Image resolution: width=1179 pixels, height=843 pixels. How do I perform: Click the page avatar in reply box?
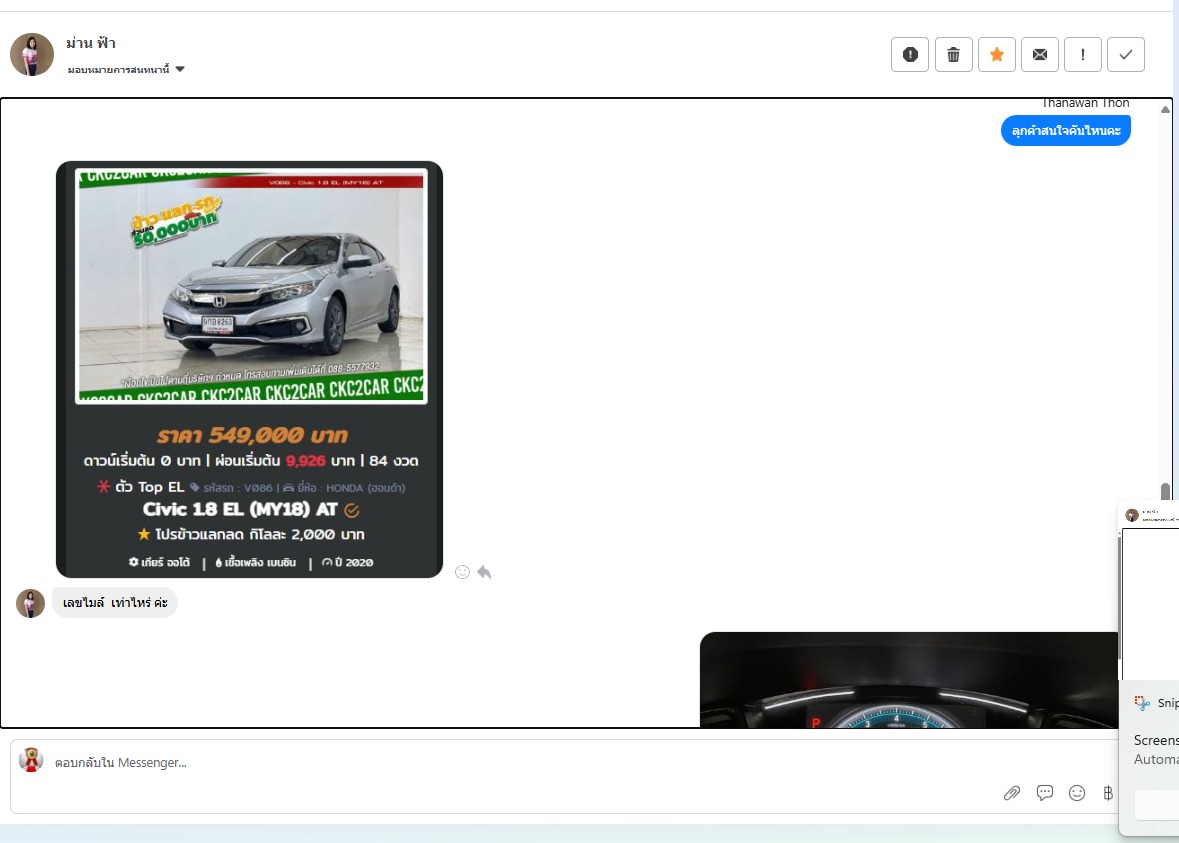click(x=31, y=760)
